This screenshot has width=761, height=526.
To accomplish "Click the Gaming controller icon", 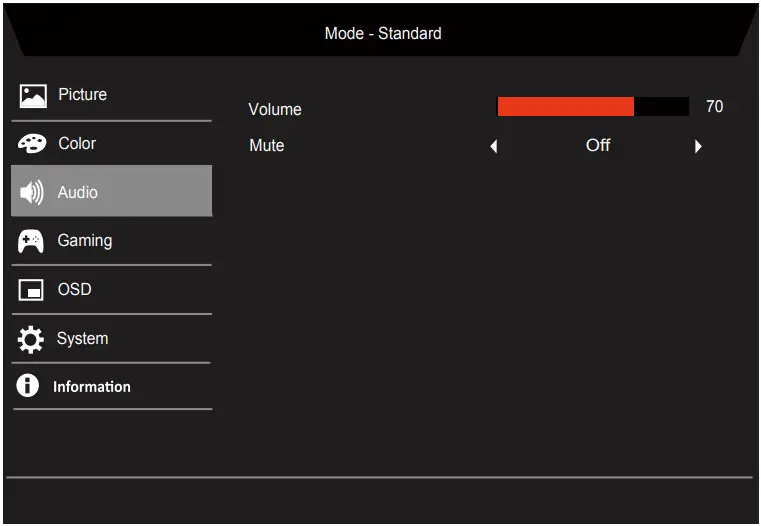I will [32, 241].
